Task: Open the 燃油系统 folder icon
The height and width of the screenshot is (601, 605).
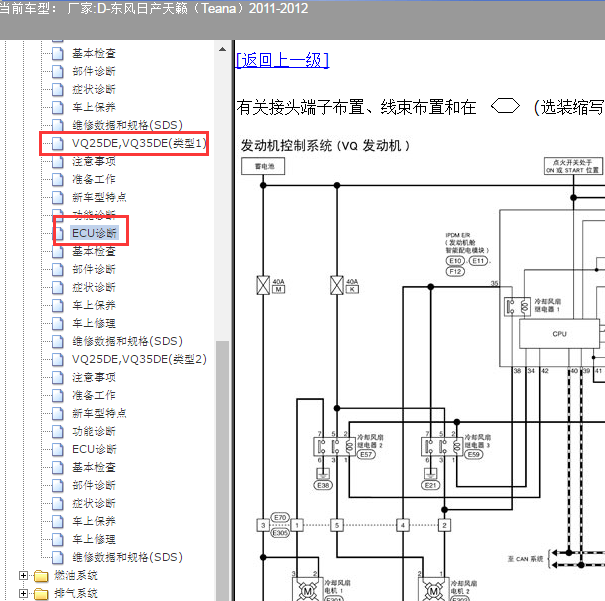Action: click(41, 576)
